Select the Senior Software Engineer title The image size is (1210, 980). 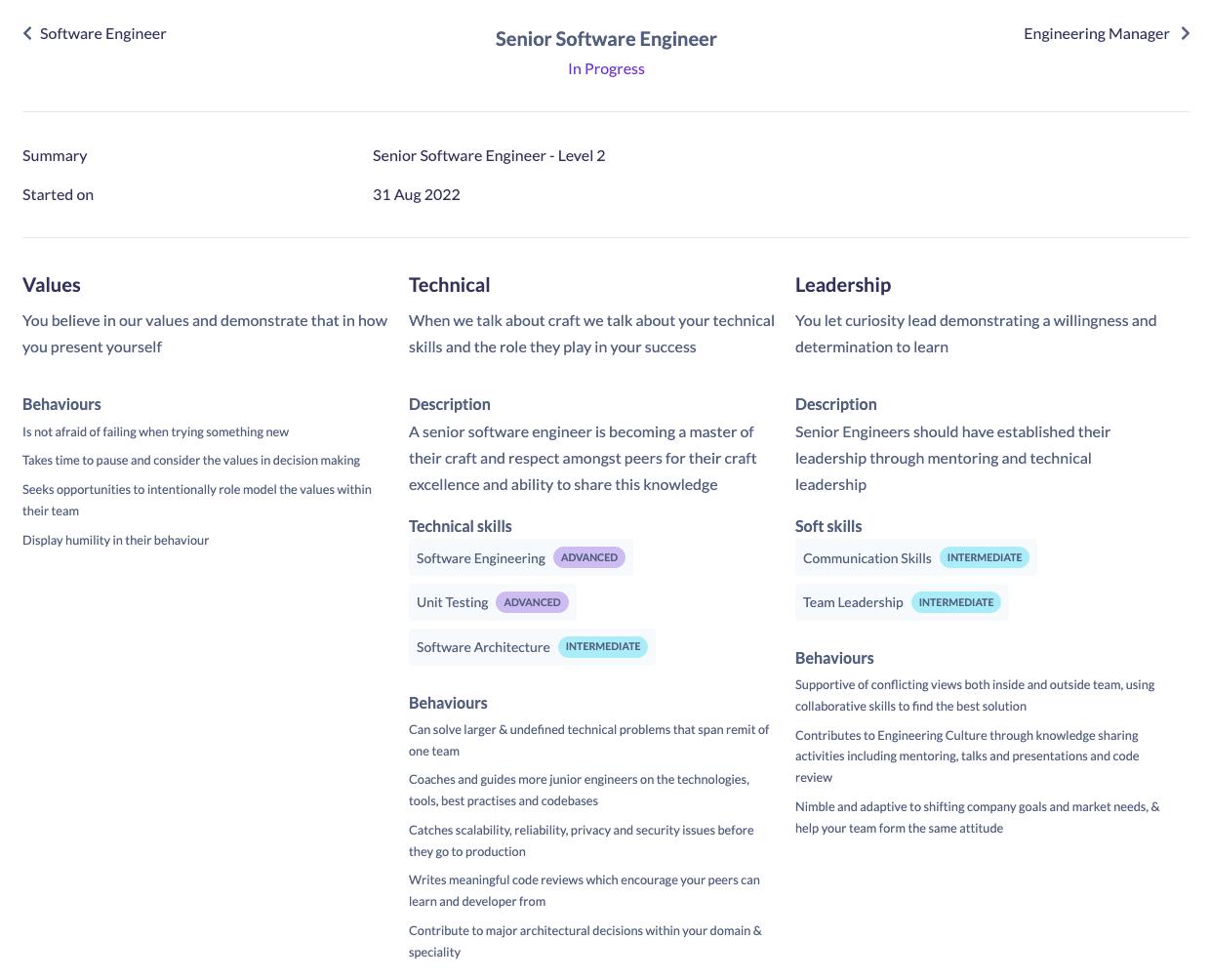pos(606,38)
